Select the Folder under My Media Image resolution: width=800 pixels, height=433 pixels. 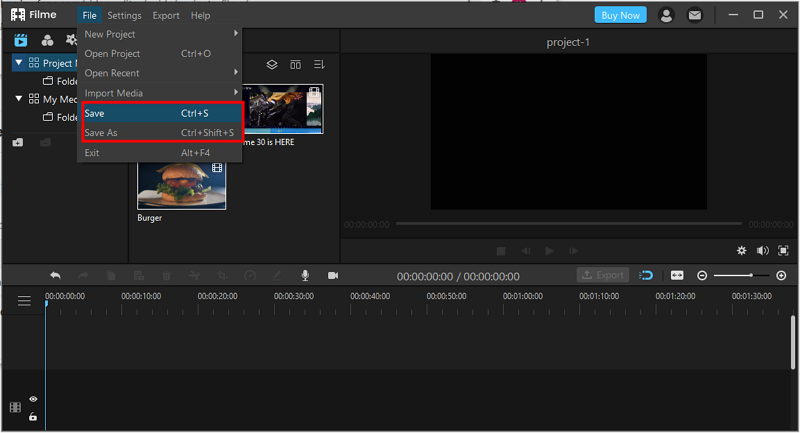point(61,117)
